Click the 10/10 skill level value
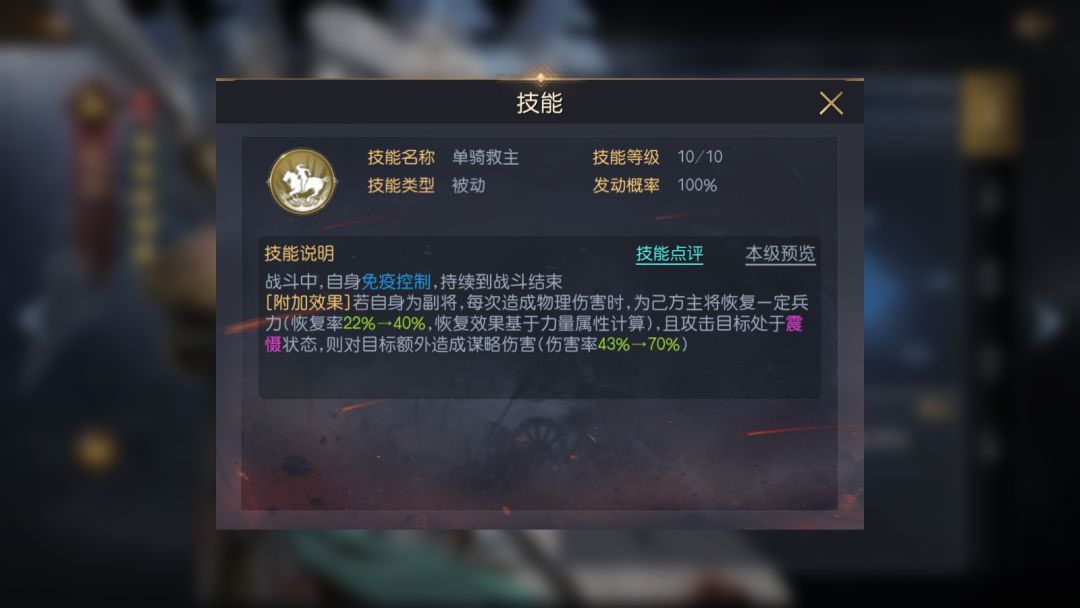This screenshot has height=608, width=1080. 700,157
